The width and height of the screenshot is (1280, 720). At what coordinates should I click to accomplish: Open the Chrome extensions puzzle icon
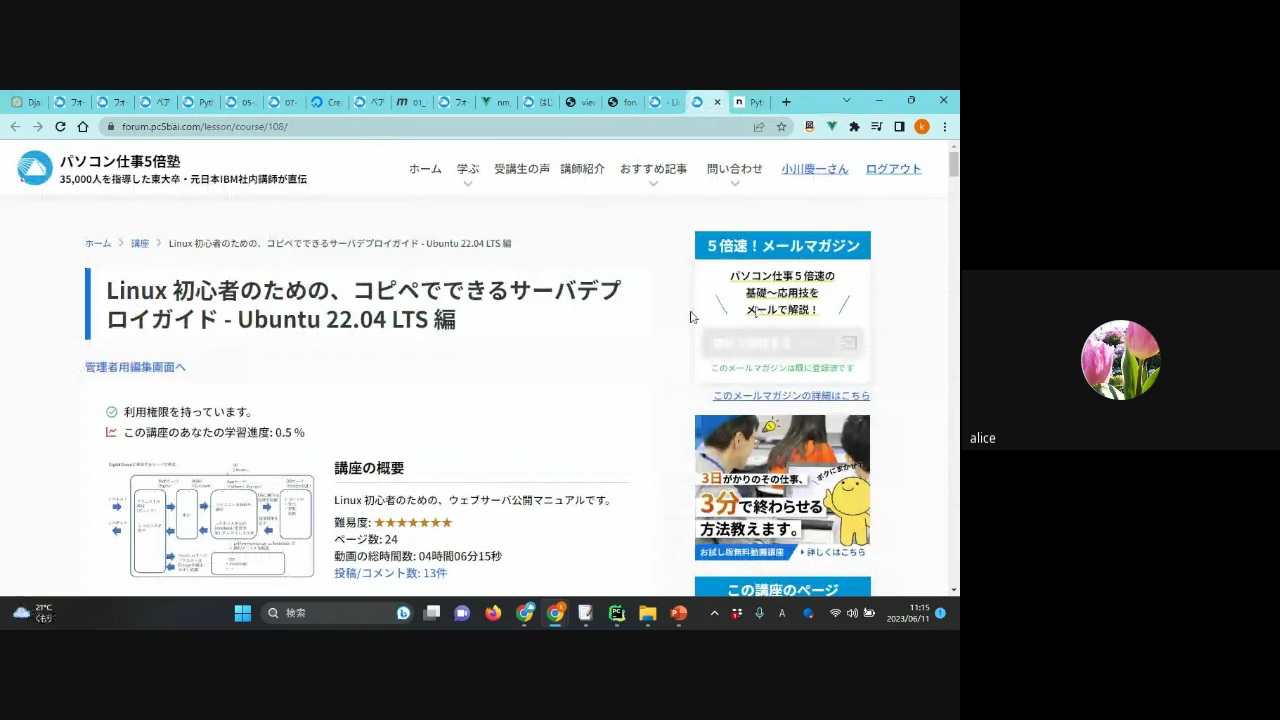(854, 127)
